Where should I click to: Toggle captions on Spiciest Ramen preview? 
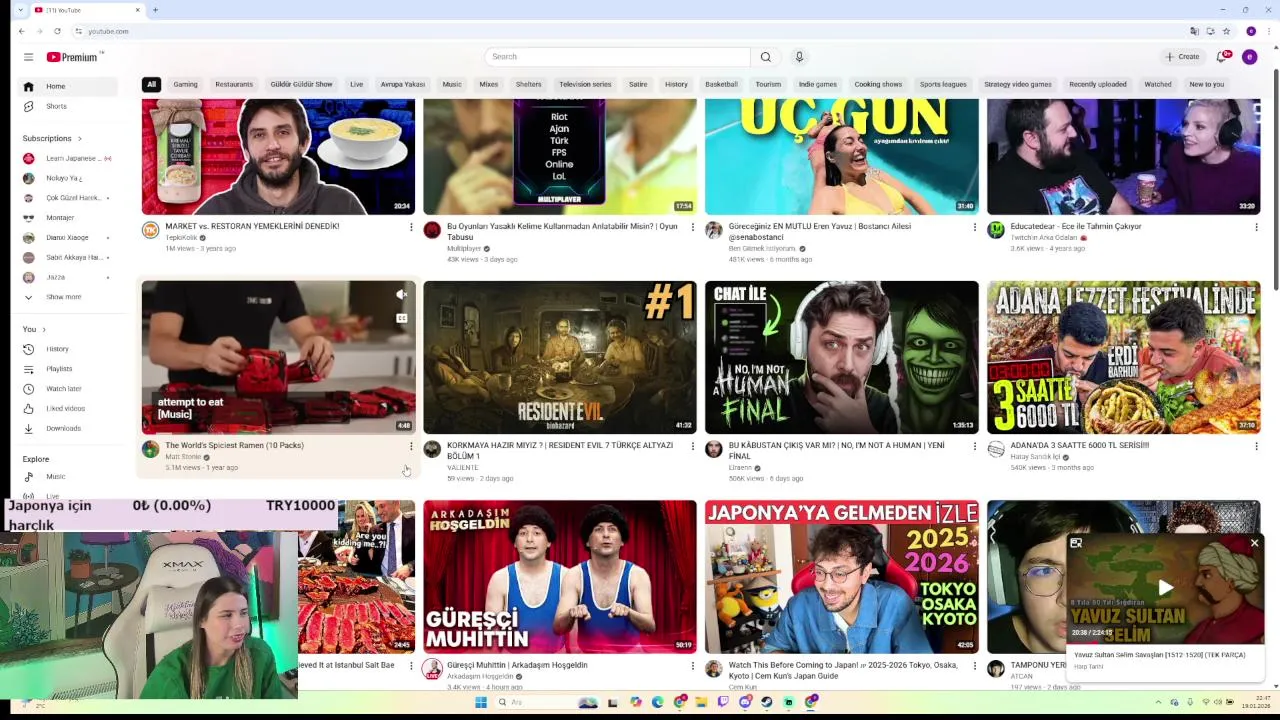401,318
